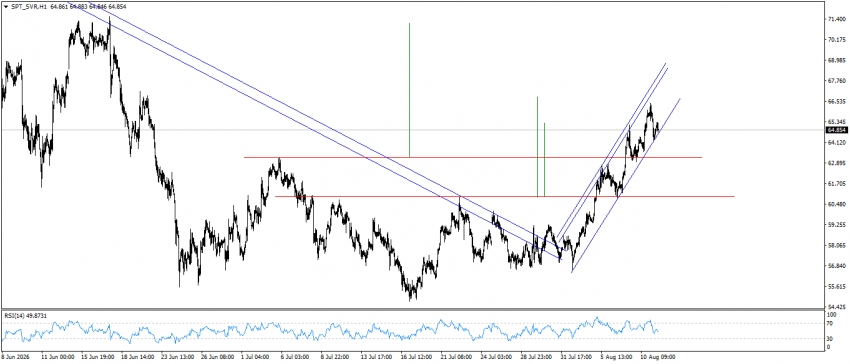The image size is (850, 364).
Task: Select the gray horizontal current-price line
Action: (x=412, y=130)
